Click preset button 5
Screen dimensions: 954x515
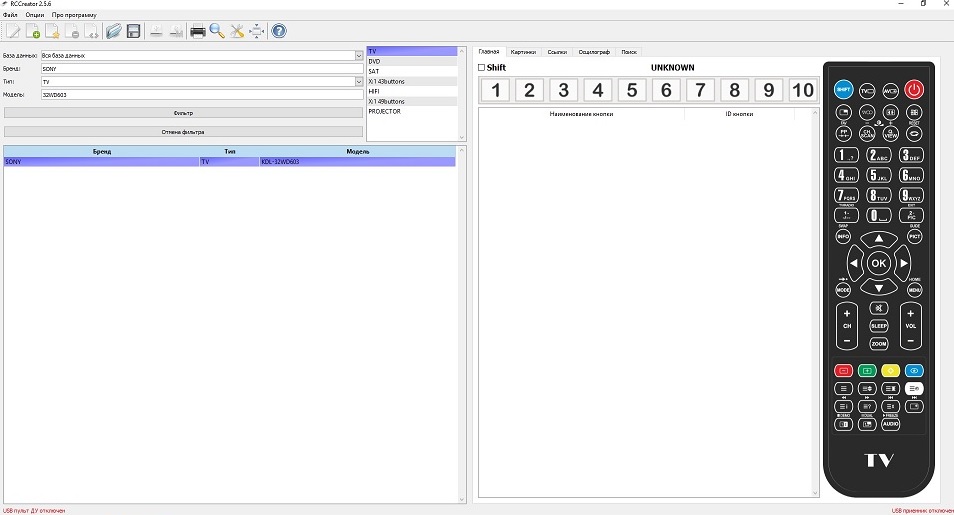click(632, 90)
